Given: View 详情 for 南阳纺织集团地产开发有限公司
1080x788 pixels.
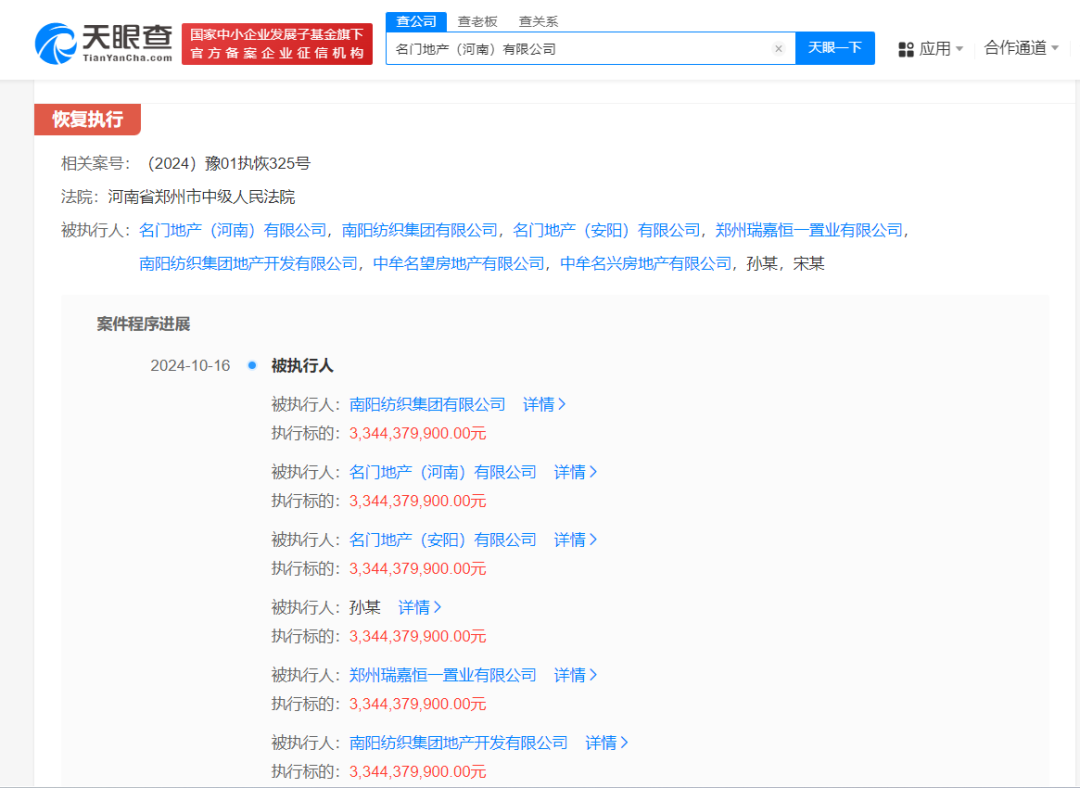Looking at the screenshot, I should [x=606, y=743].
